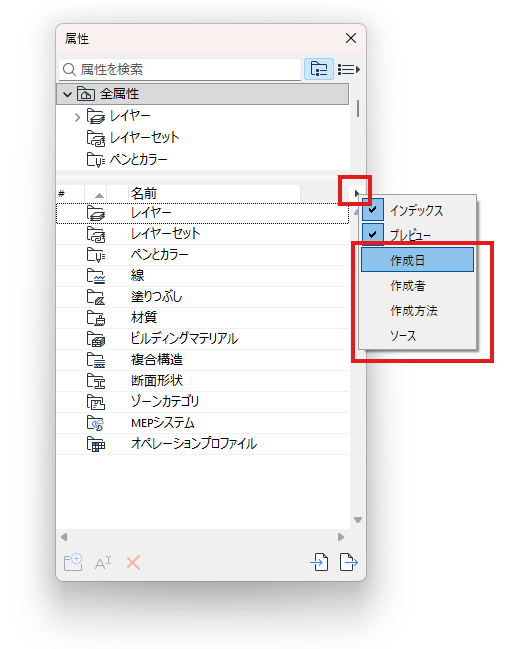Click the ペンとカラー folder icon in tree
The width and height of the screenshot is (507, 649).
pyautogui.click(x=96, y=159)
